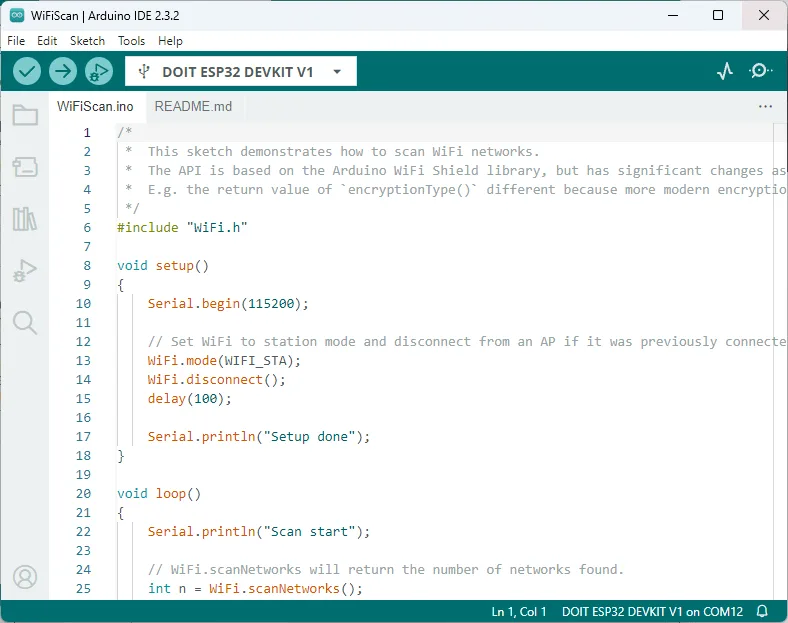Click on Serial.println("Scan start"); line
This screenshot has width=788, height=623.
pos(258,531)
